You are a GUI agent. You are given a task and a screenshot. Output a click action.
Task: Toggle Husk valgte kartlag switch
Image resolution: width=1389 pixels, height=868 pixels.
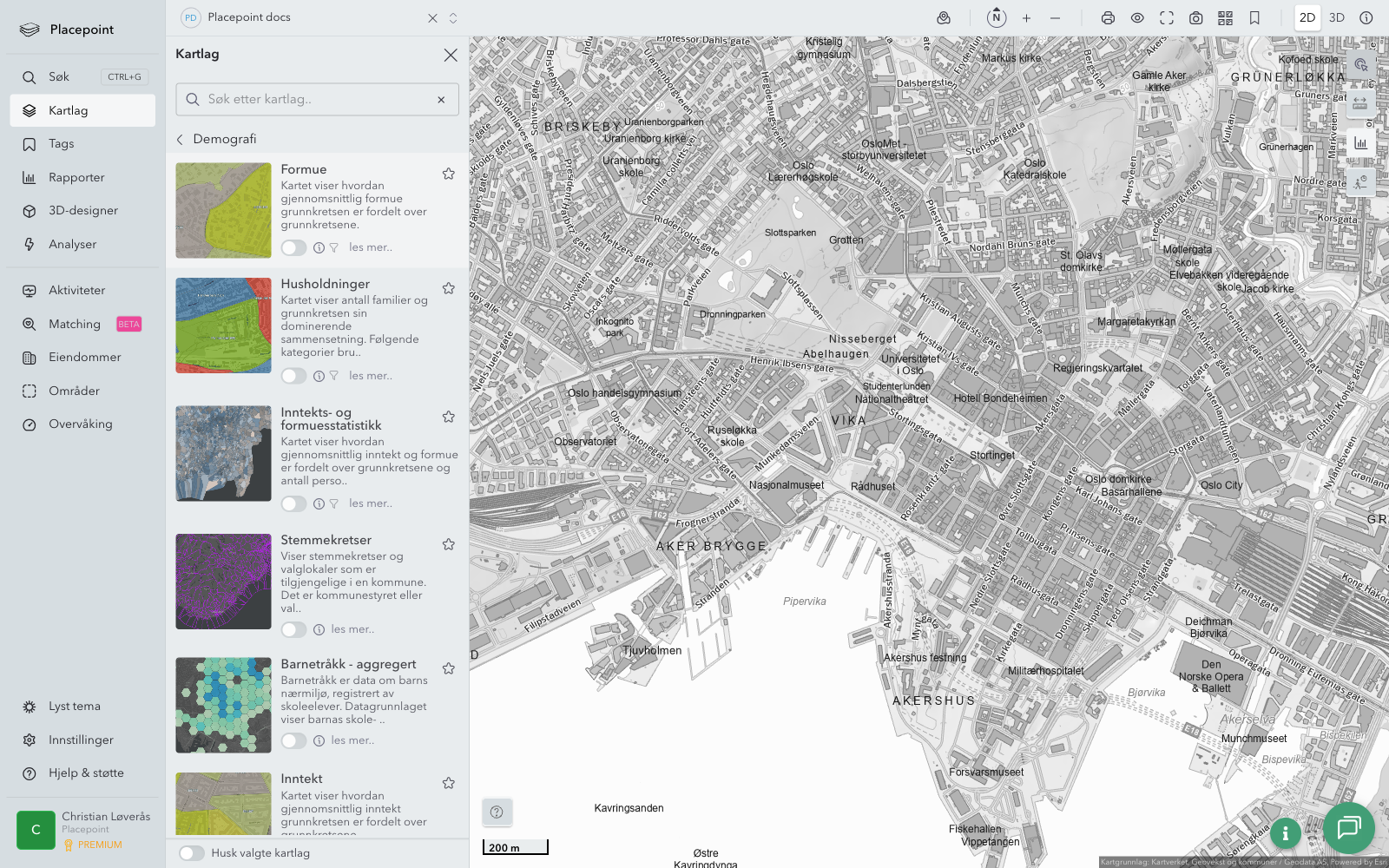192,853
